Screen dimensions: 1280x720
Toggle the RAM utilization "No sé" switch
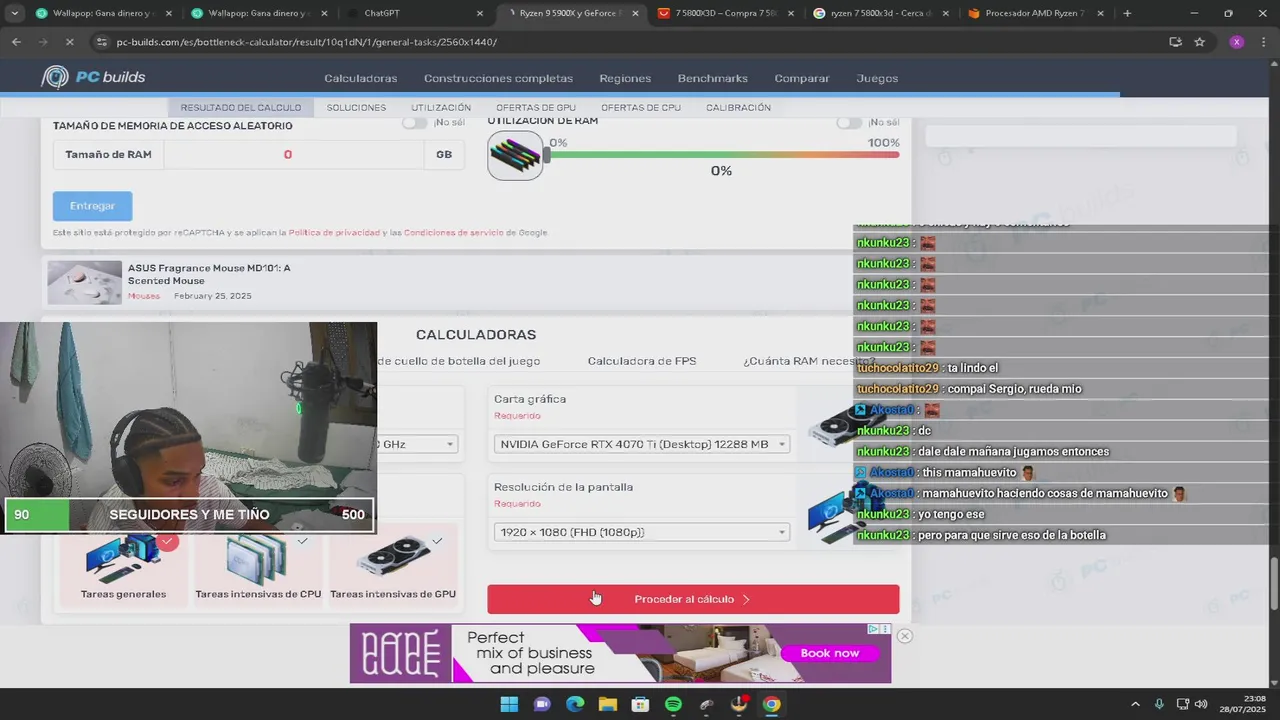pyautogui.click(x=849, y=122)
